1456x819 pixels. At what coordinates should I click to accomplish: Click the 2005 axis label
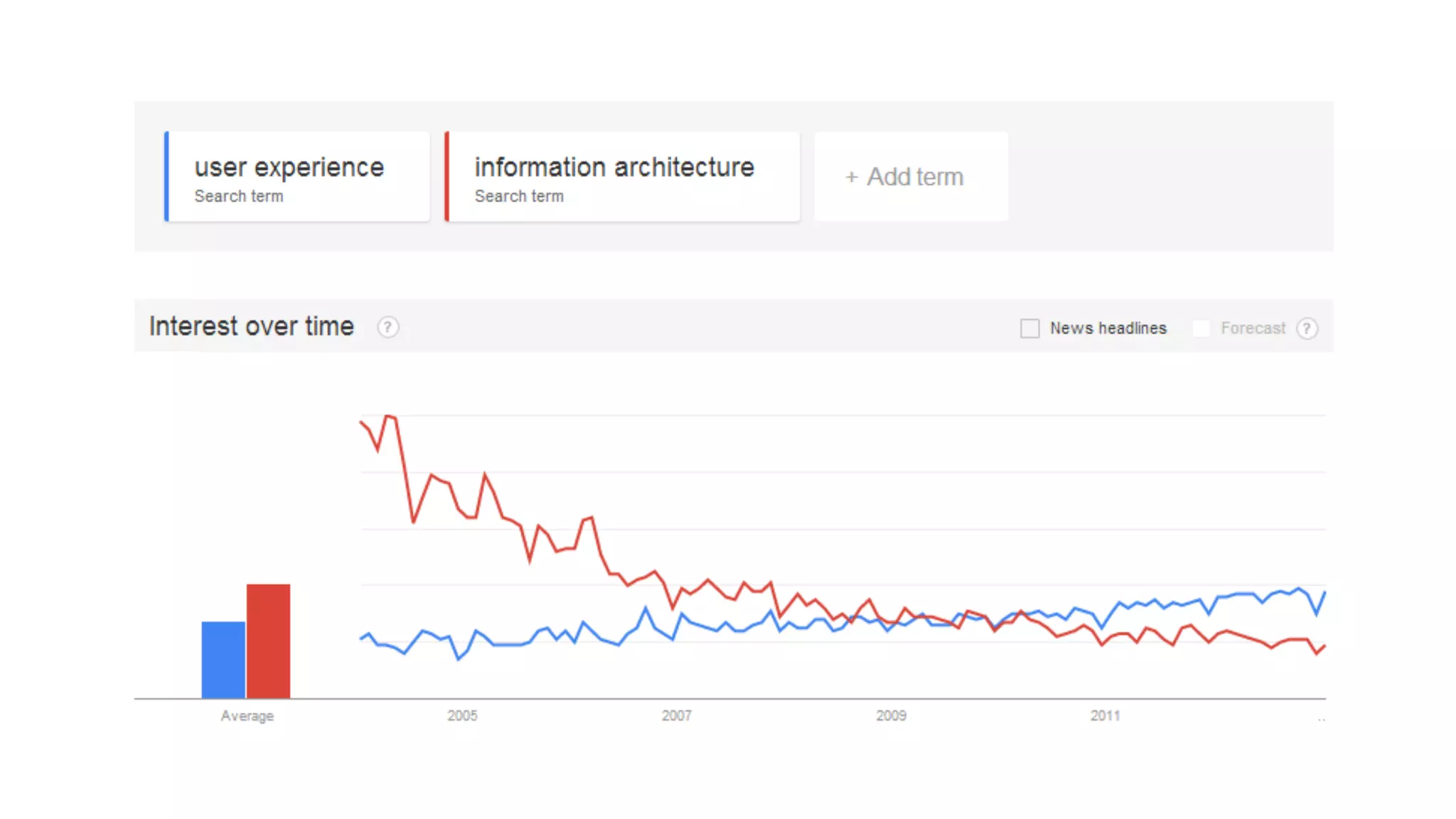(462, 716)
